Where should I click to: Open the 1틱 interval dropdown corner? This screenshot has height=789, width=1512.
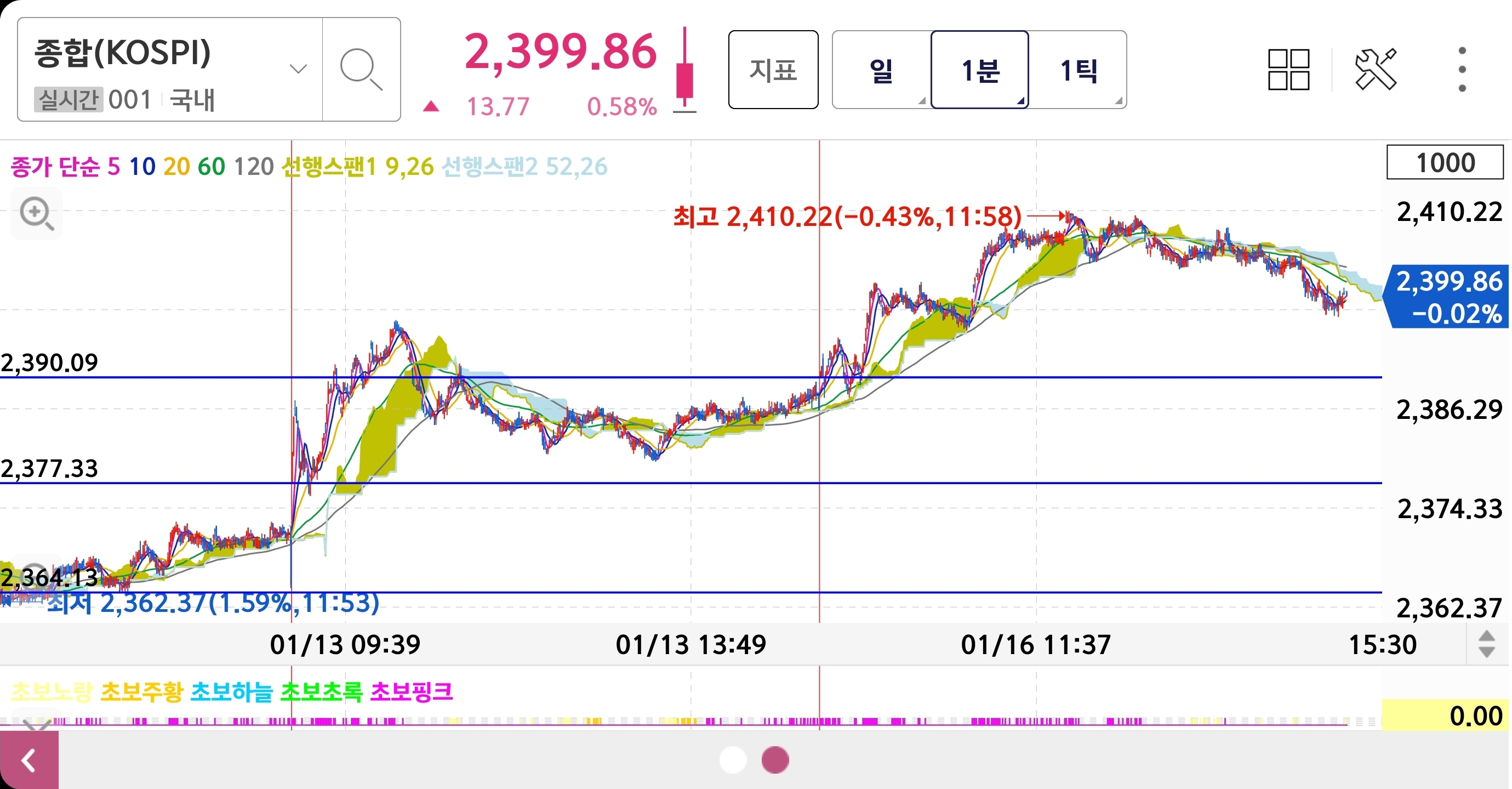(1118, 101)
